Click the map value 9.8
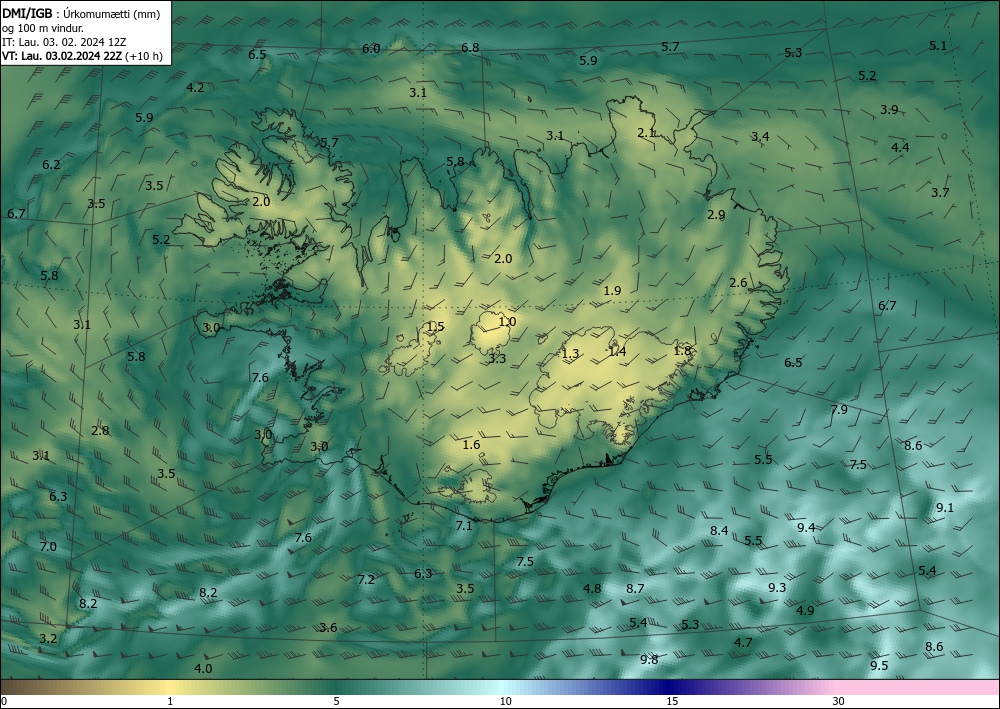The image size is (1000, 709). point(649,660)
